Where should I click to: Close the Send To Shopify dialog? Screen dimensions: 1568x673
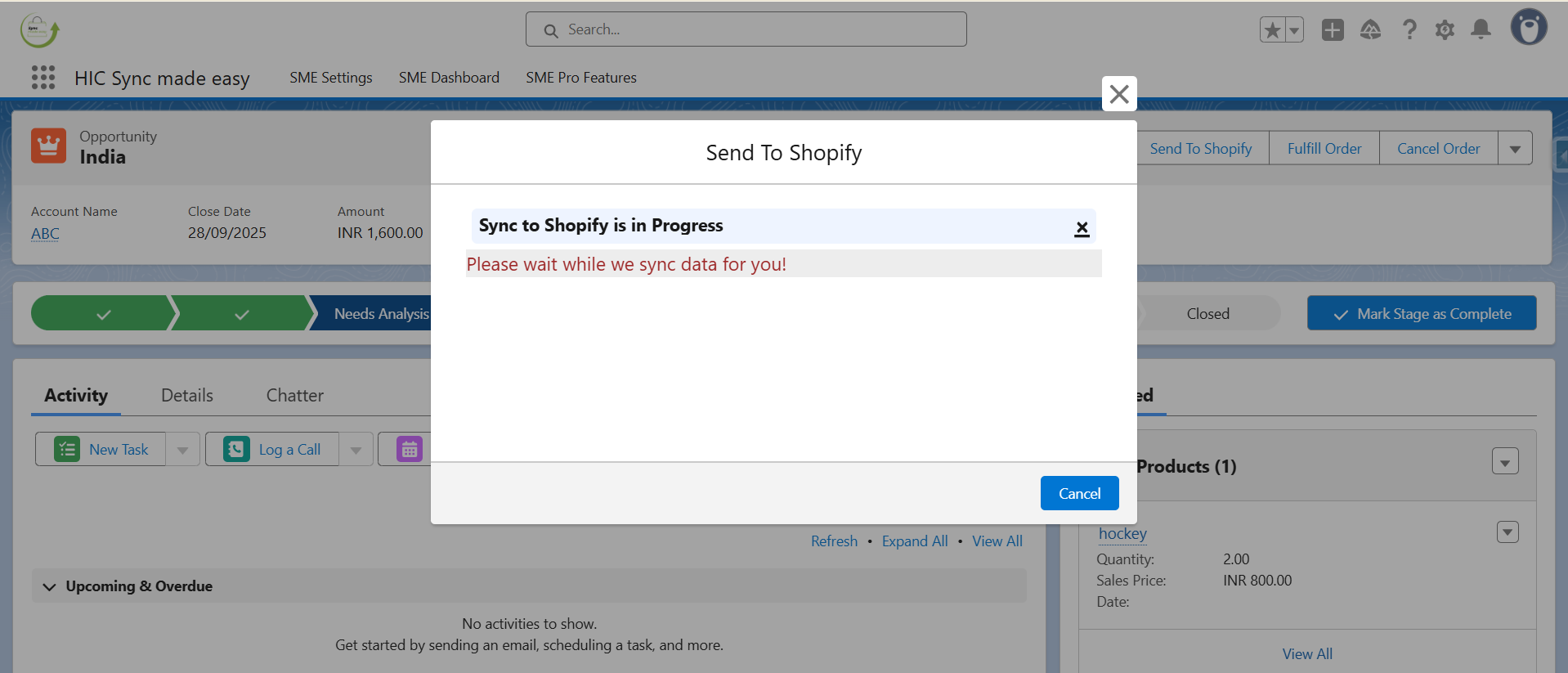point(1119,94)
